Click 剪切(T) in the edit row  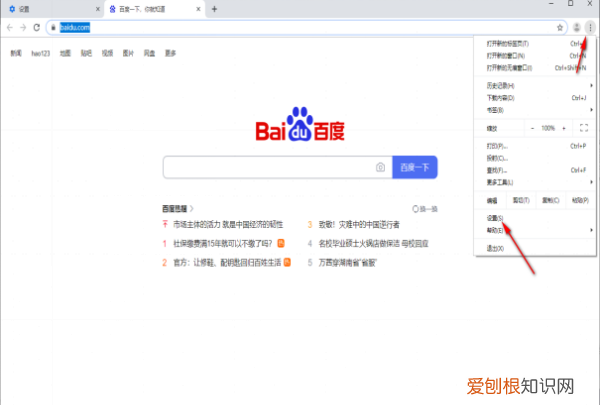click(x=521, y=201)
